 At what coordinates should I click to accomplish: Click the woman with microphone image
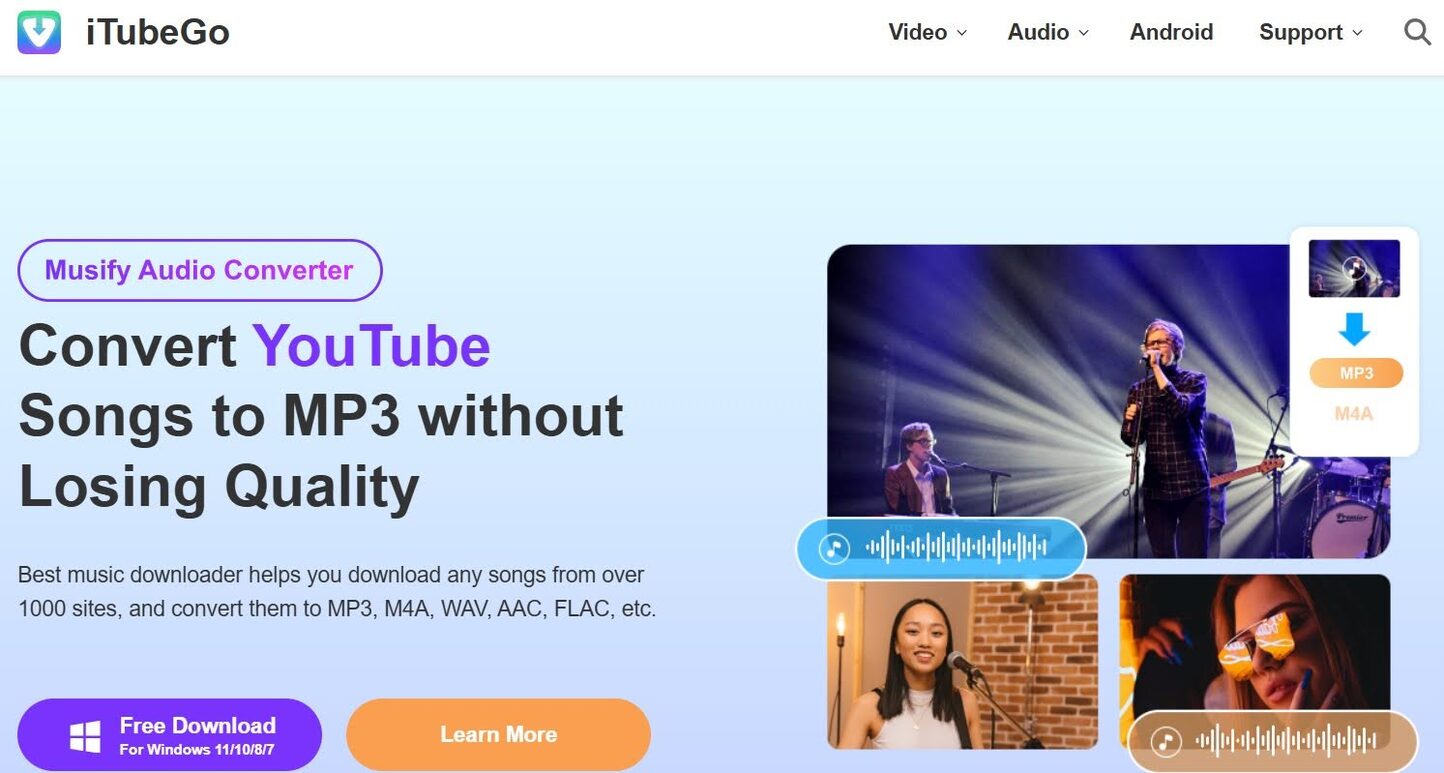(x=963, y=662)
